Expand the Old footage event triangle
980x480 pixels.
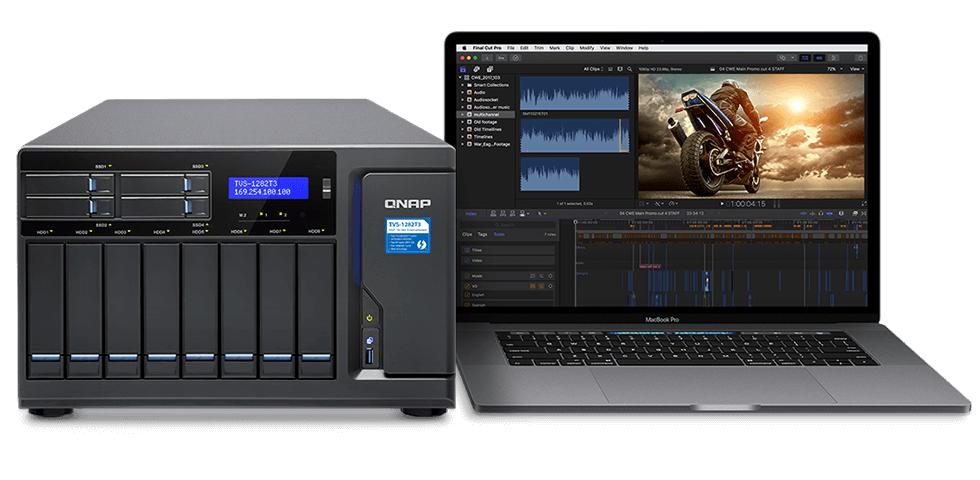pos(462,122)
